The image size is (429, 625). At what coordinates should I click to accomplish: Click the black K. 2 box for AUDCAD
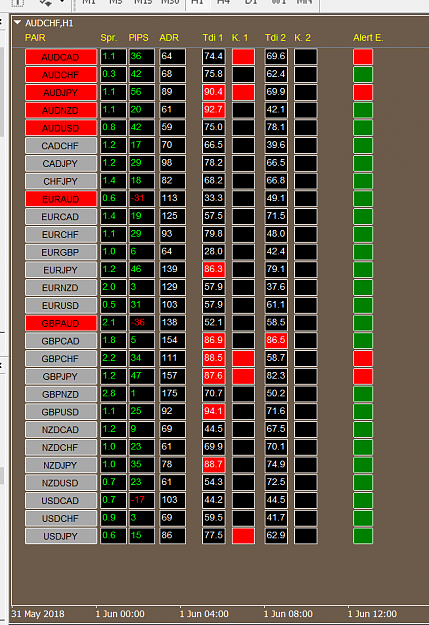(305, 57)
